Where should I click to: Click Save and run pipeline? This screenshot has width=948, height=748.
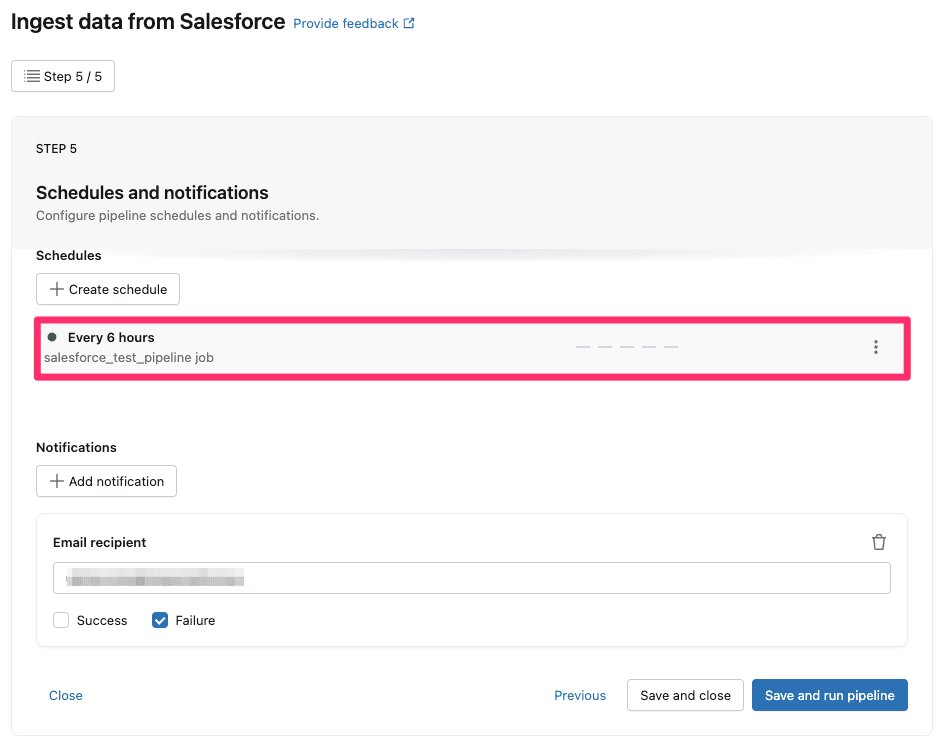829,694
